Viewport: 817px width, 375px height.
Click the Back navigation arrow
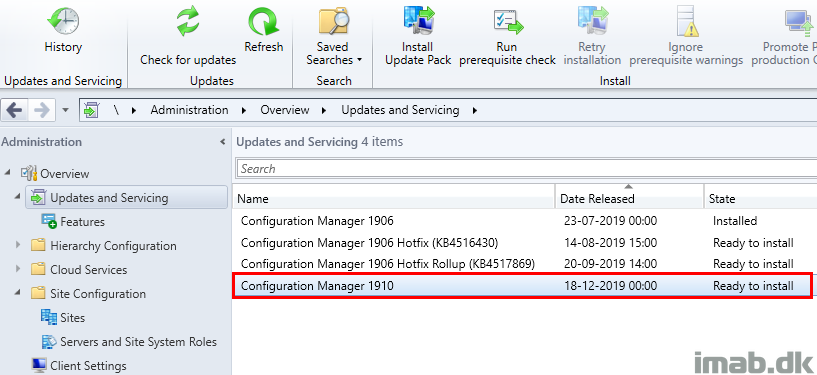[15, 110]
